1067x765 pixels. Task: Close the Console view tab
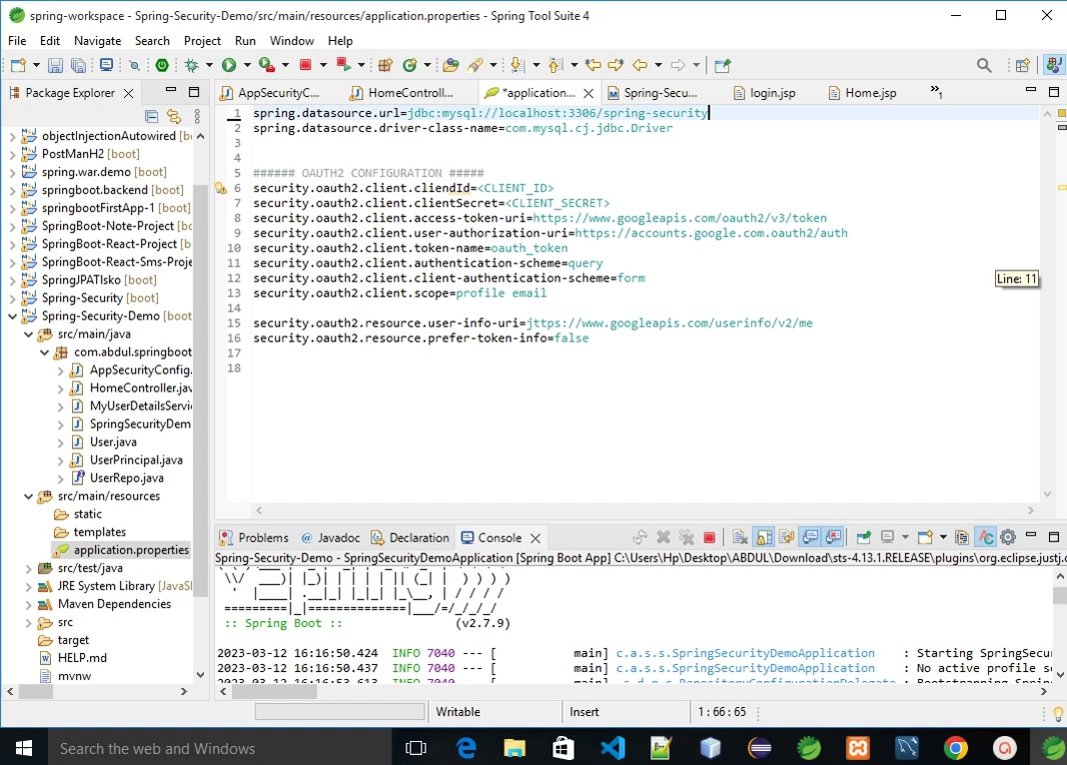point(536,538)
